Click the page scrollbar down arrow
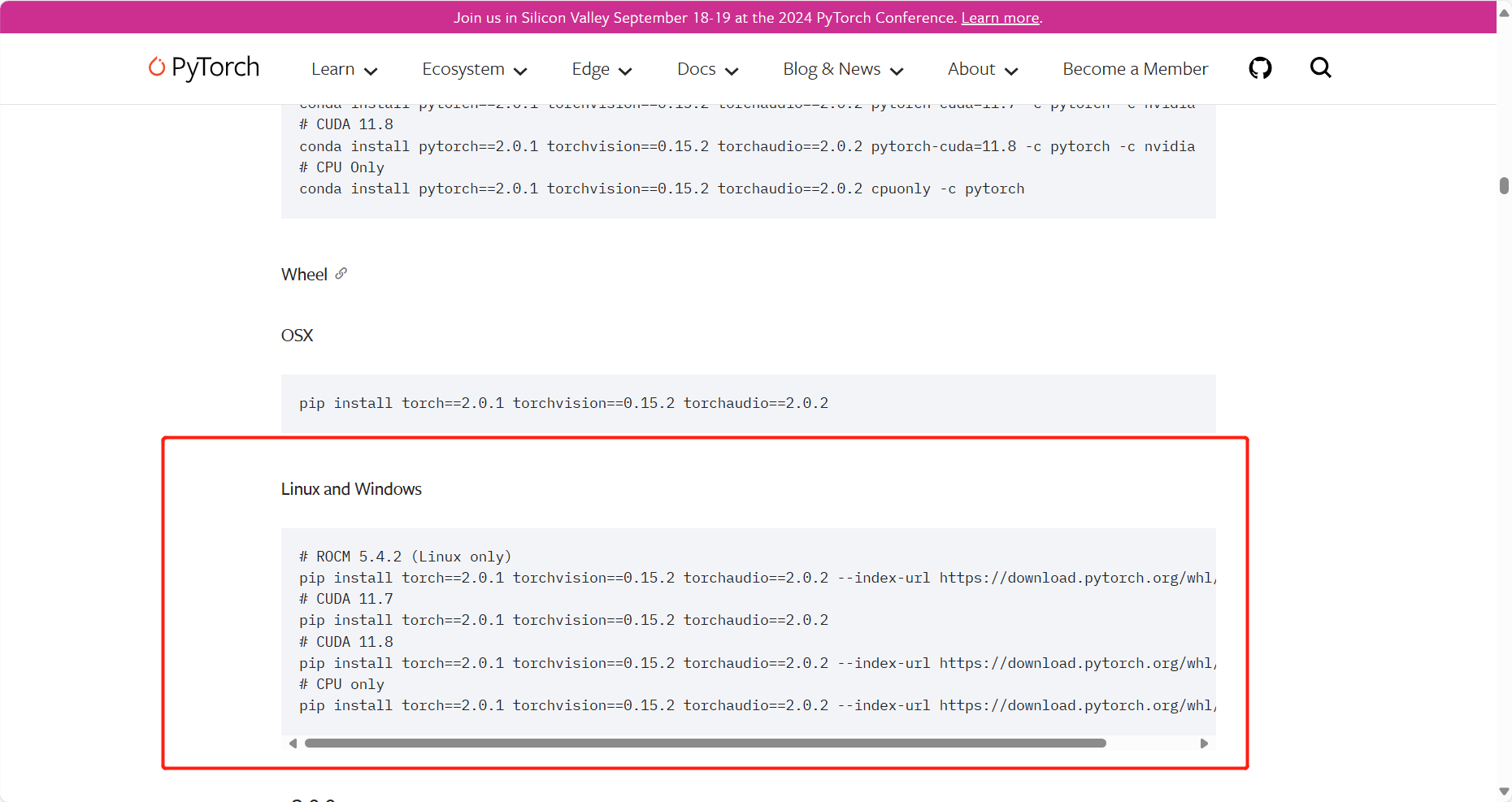 [x=1504, y=791]
